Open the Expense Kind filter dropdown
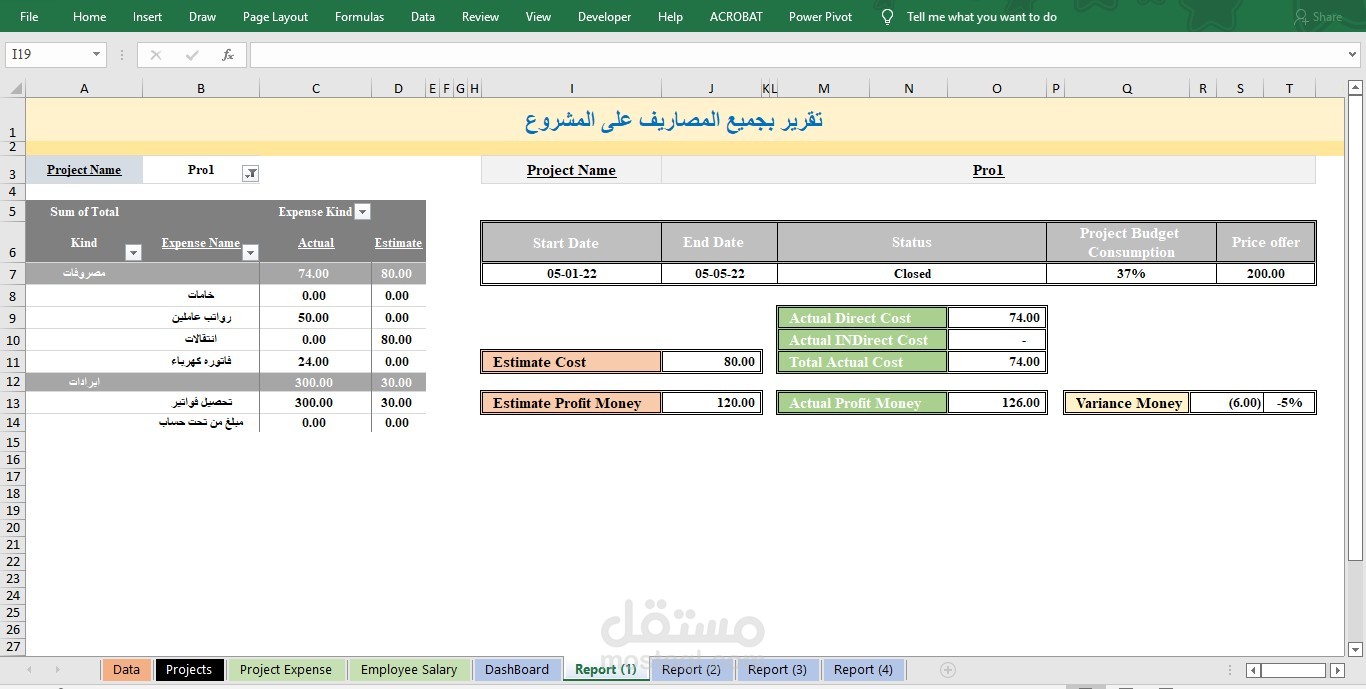 pos(363,211)
